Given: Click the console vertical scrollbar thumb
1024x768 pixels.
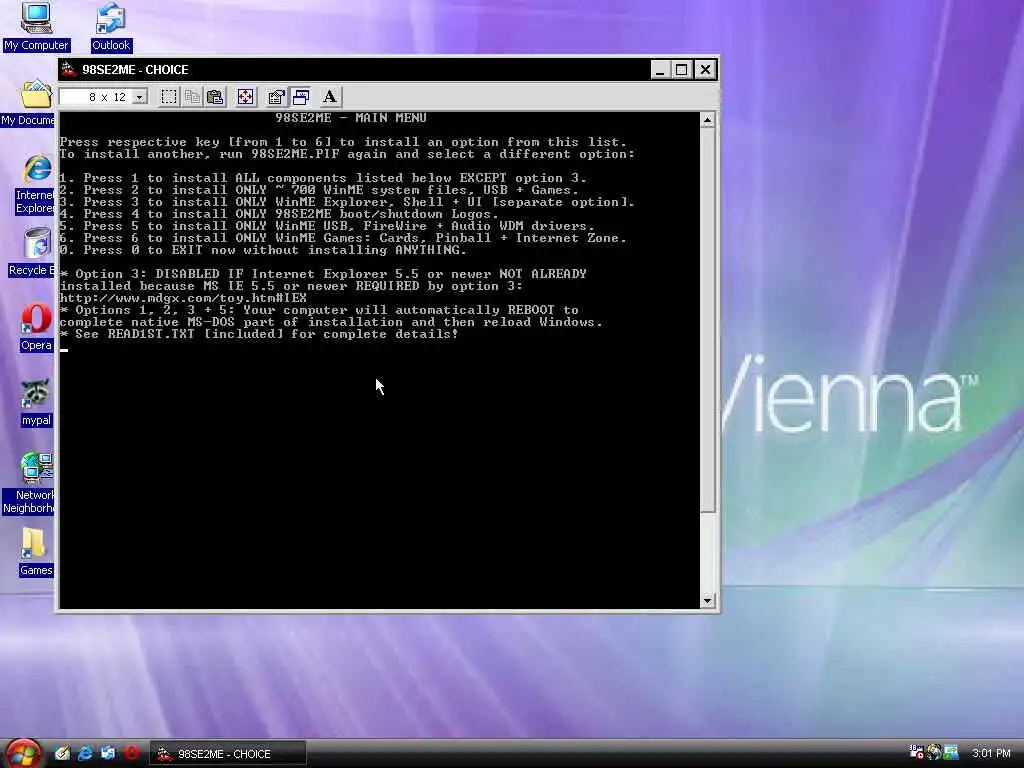Looking at the screenshot, I should (707, 320).
